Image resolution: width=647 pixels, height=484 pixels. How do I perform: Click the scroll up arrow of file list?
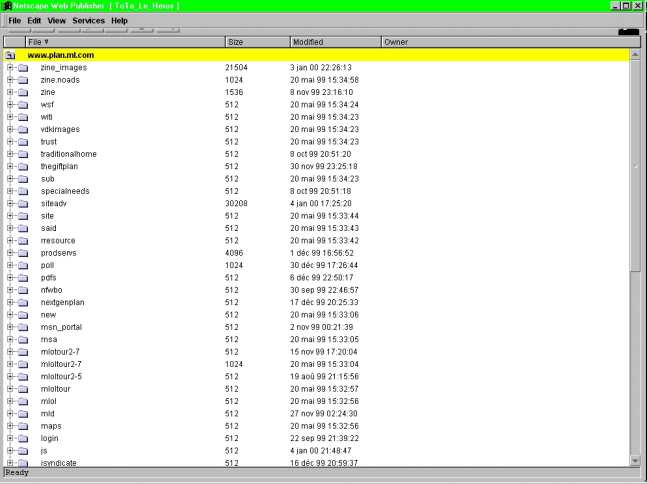point(635,54)
